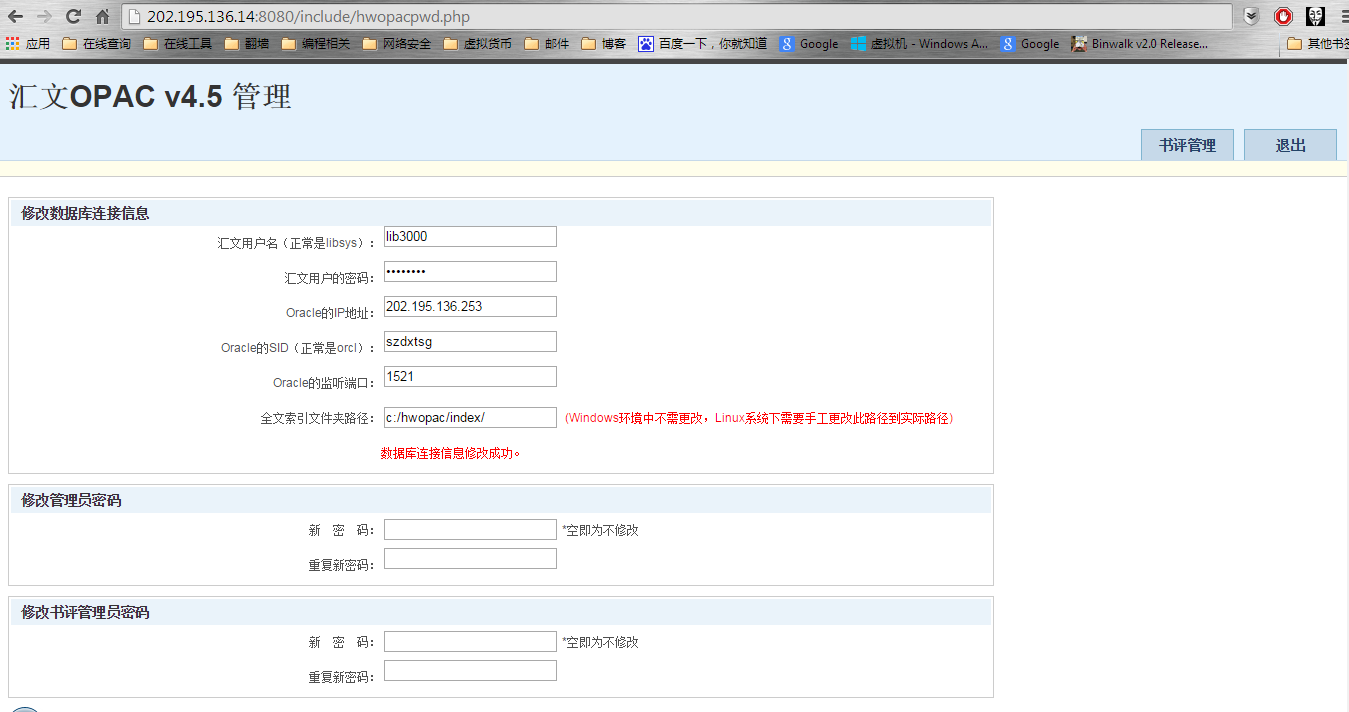Click the Oracle的SID（正常是orcl） label
This screenshot has width=1349, height=712.
coord(298,348)
